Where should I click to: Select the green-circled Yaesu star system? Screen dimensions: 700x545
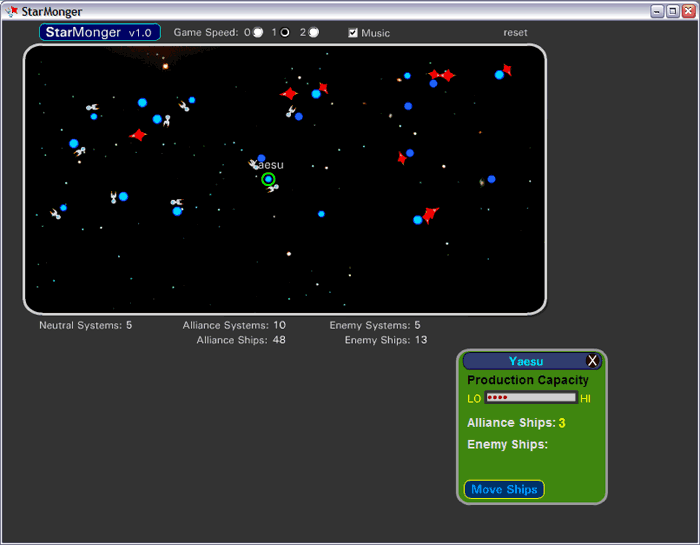268,179
